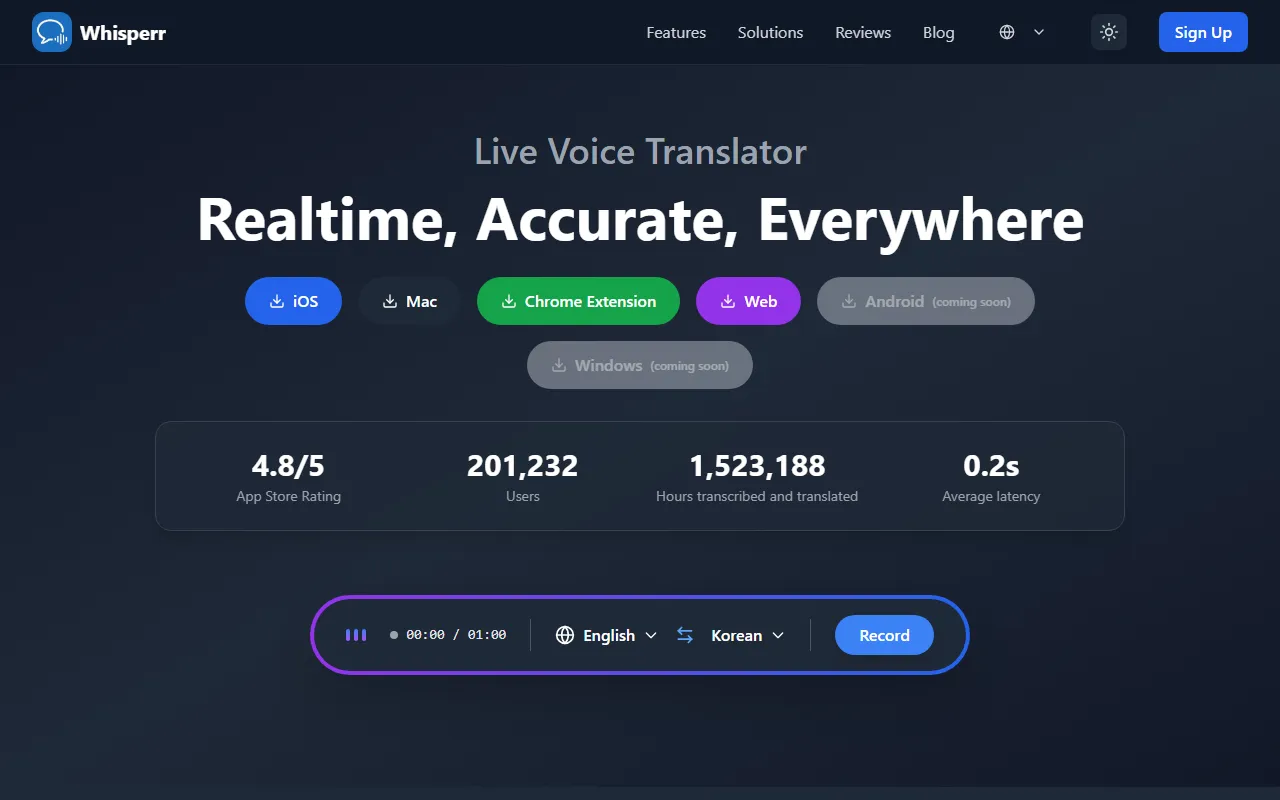Click the Android coming soon button
Viewport: 1280px width, 800px height.
tap(925, 301)
